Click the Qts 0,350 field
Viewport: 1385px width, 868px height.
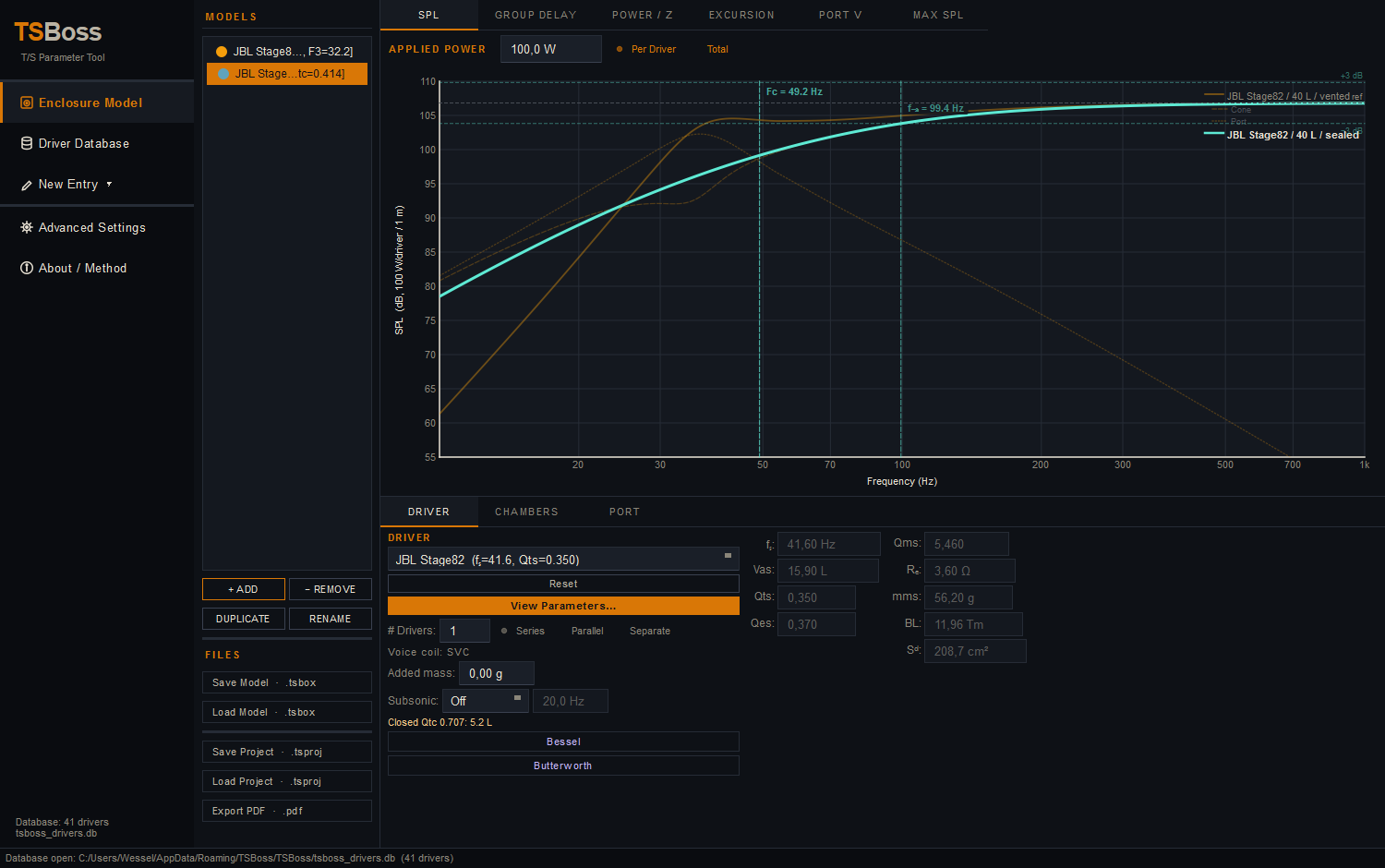coord(816,597)
